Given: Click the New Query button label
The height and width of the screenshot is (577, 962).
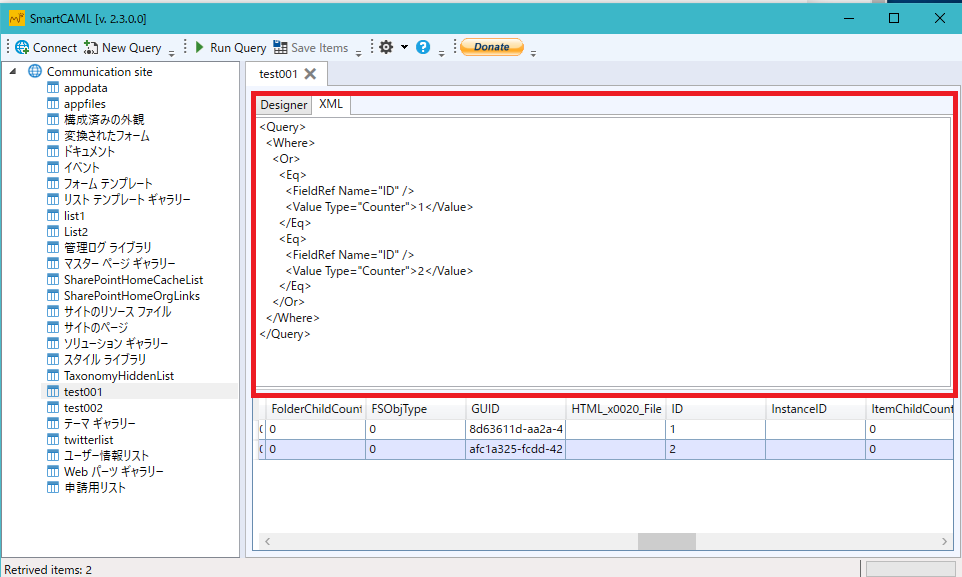Looking at the screenshot, I should point(131,47).
